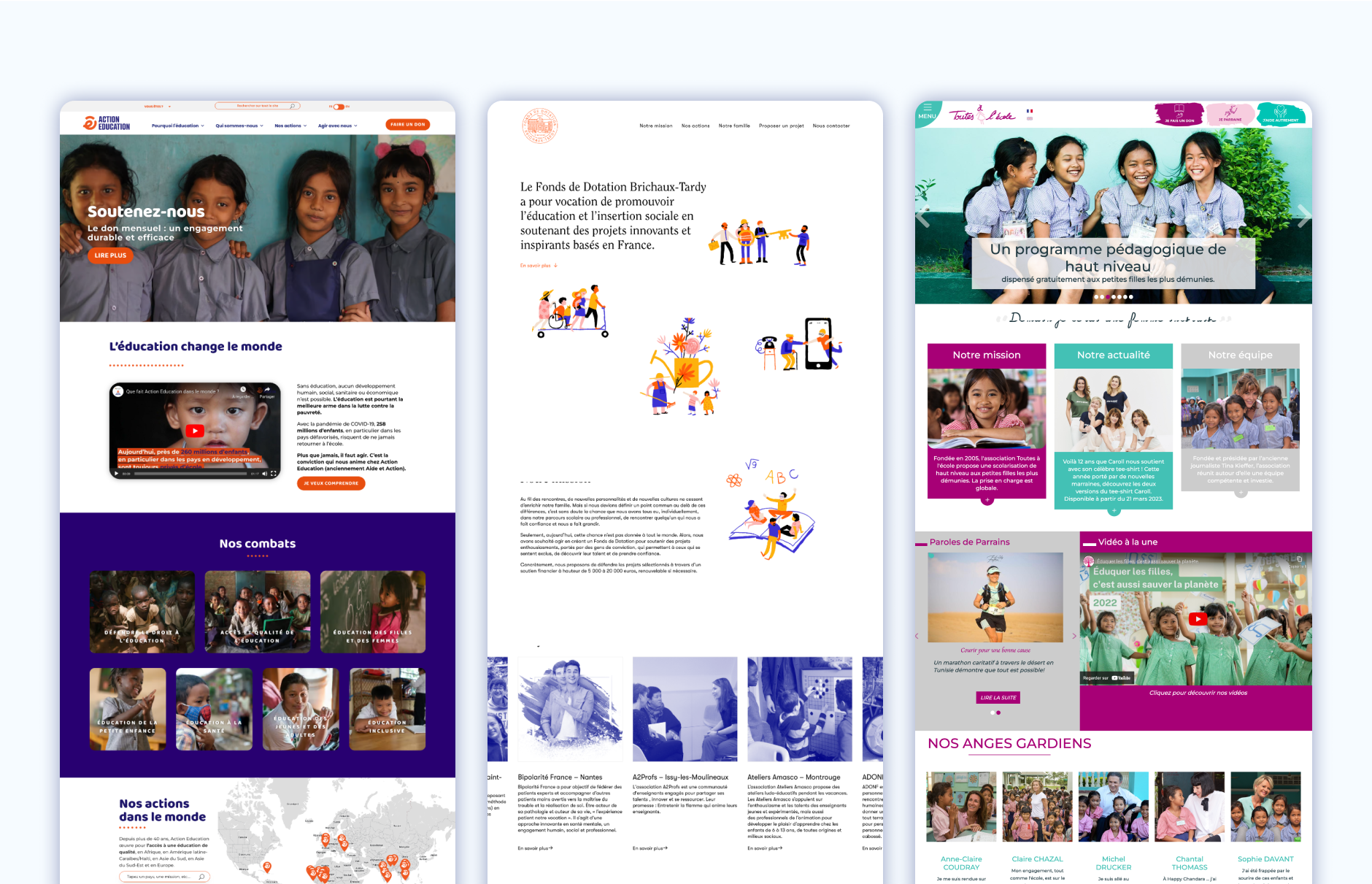Click the YouTube play button on Action Education video
The height and width of the screenshot is (884, 1372).
tap(195, 431)
